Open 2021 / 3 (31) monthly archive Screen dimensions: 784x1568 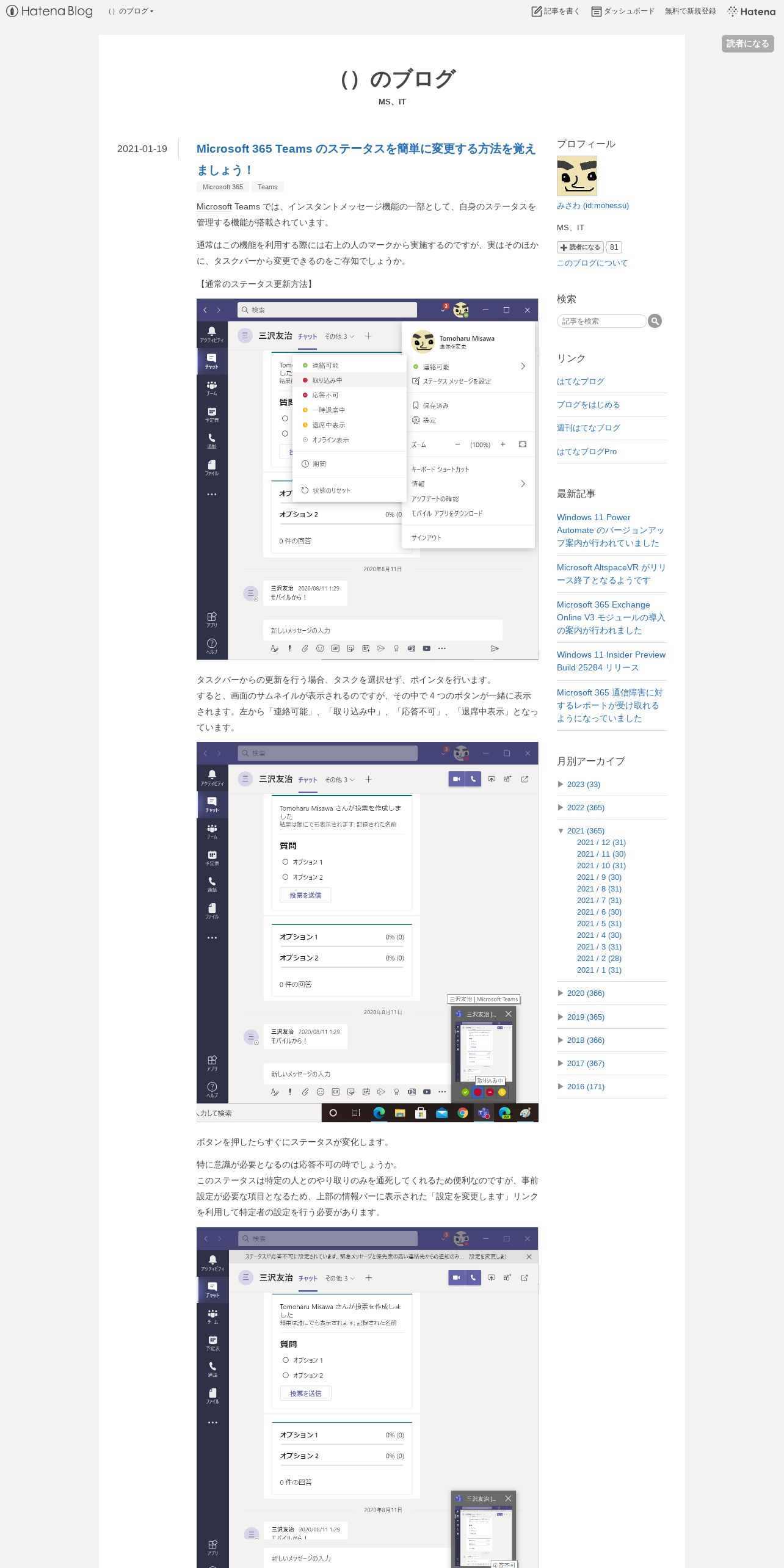pyautogui.click(x=599, y=947)
